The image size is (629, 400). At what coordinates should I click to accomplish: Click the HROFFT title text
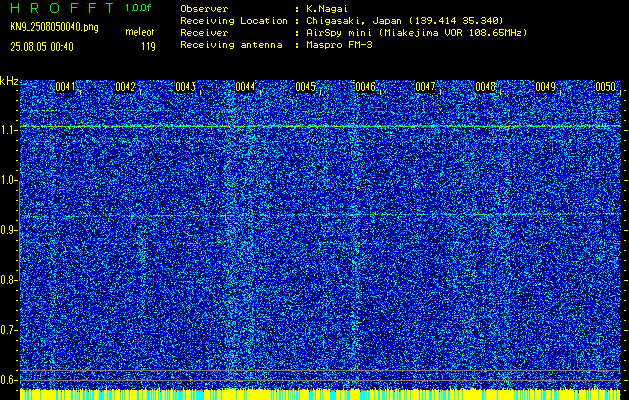point(62,8)
